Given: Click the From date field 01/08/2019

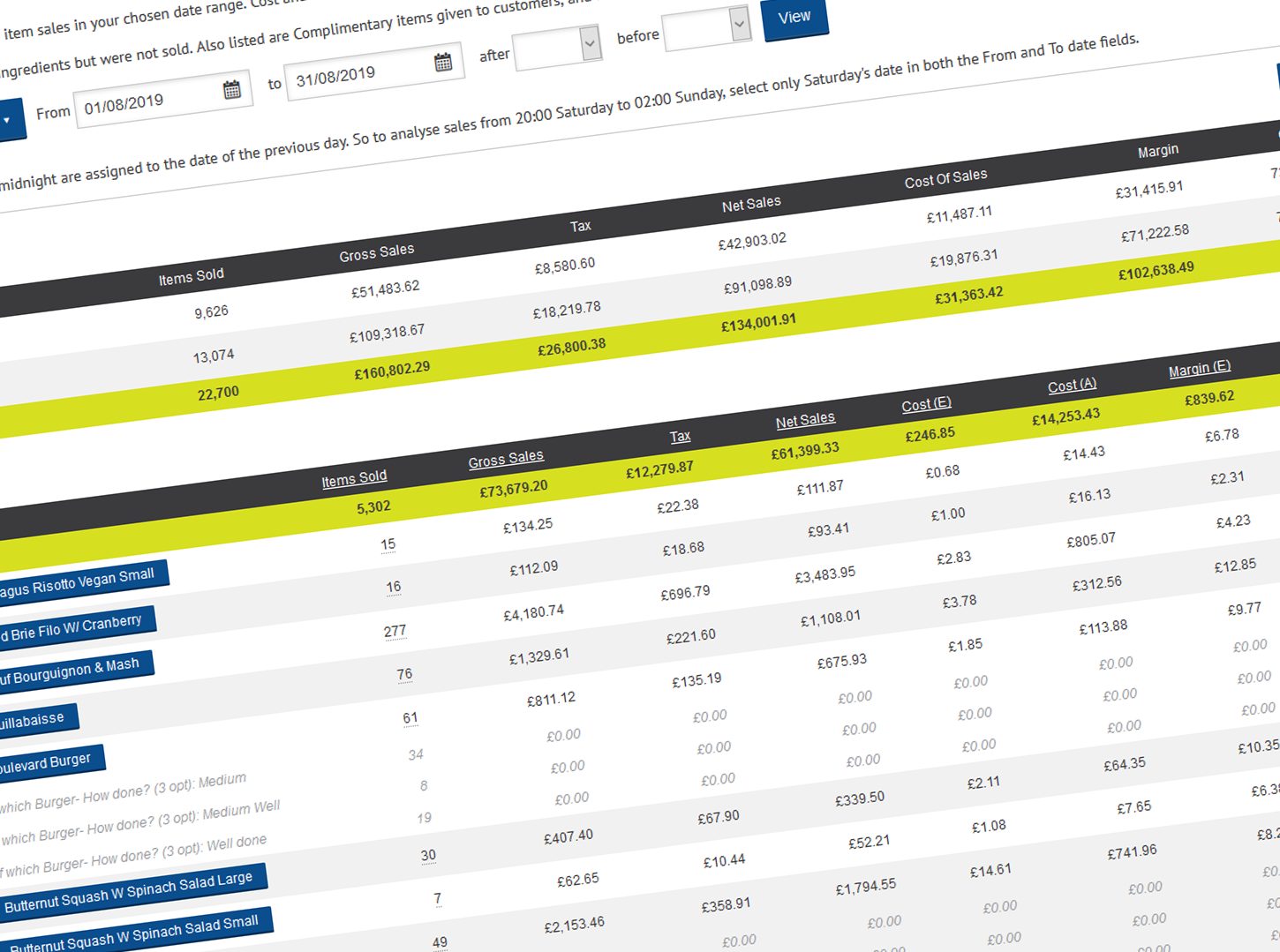Looking at the screenshot, I should tap(164, 98).
